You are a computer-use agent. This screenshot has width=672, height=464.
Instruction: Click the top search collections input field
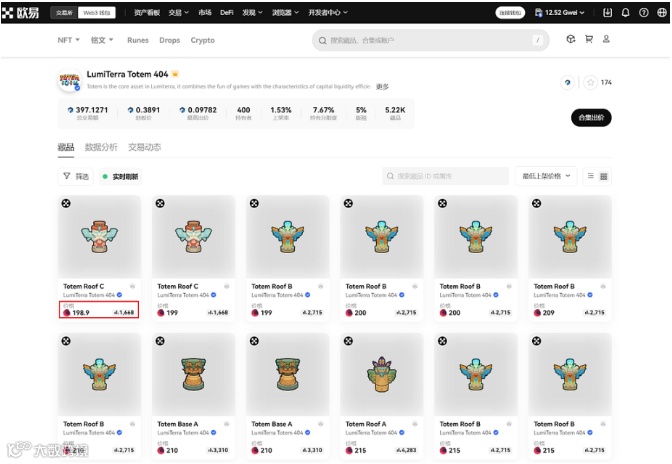430,40
